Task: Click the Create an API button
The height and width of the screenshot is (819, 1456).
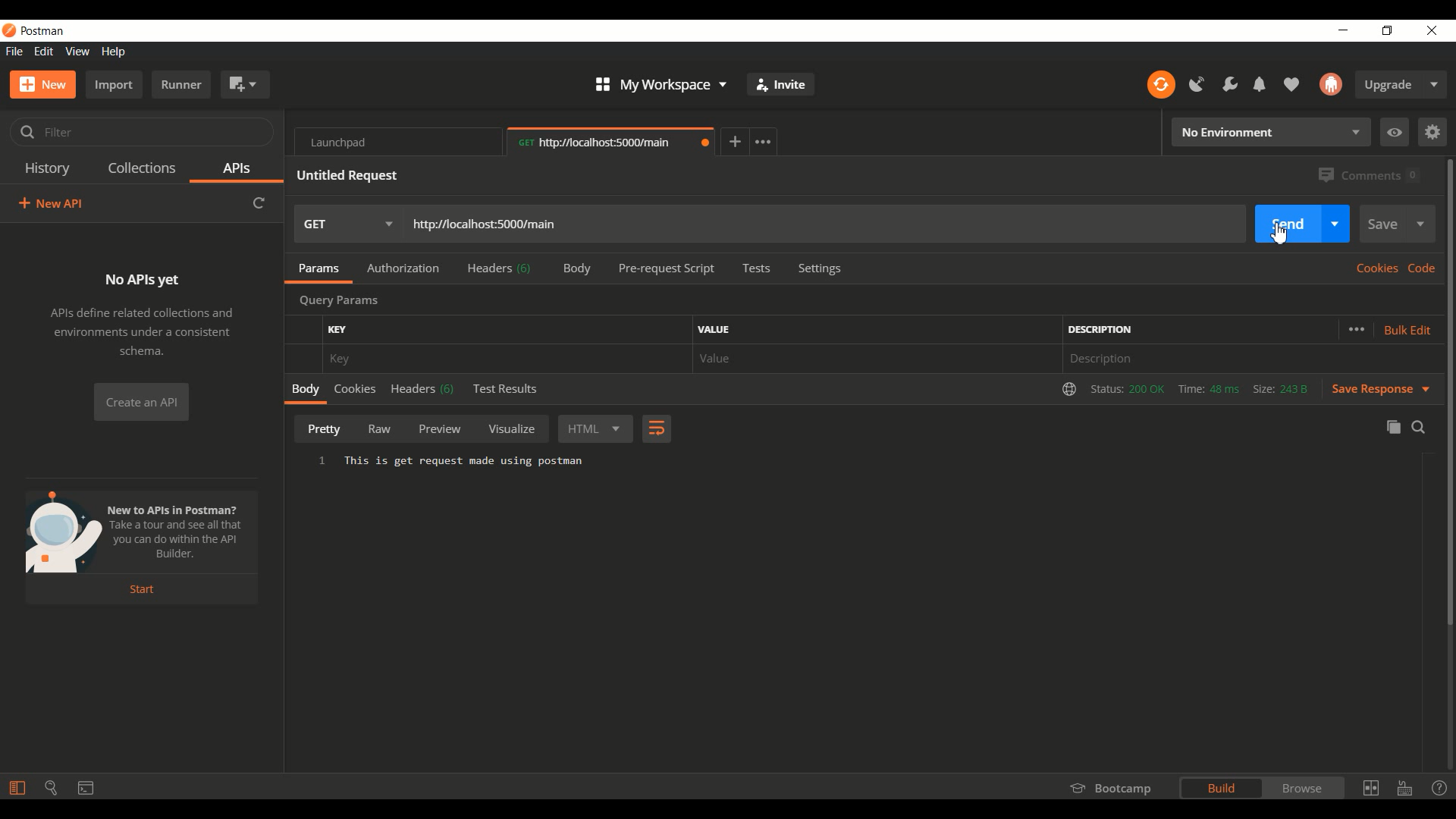Action: (x=141, y=402)
